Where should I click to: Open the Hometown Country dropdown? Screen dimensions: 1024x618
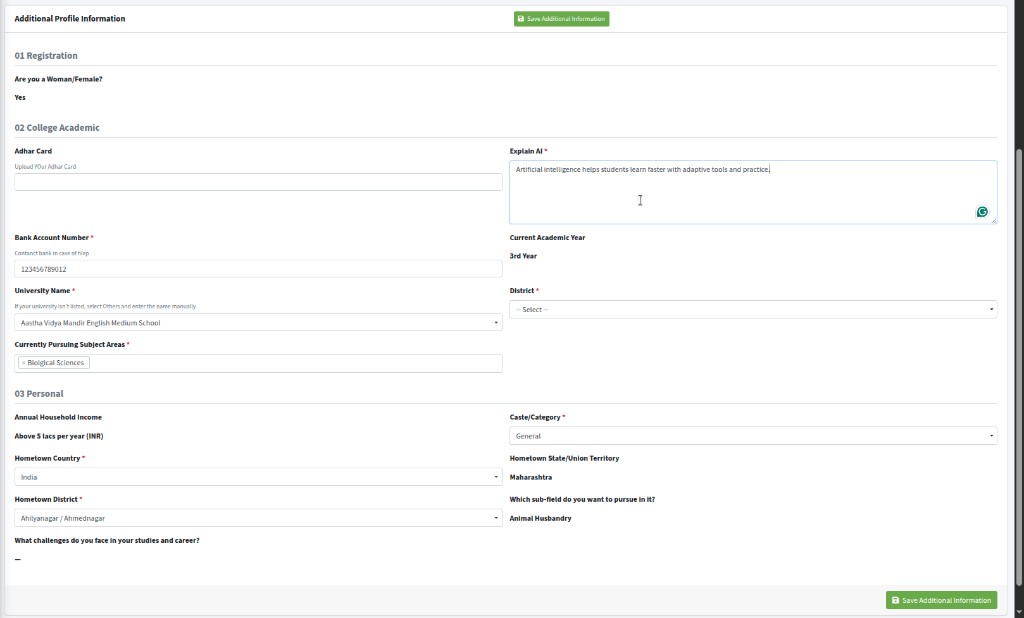tap(258, 477)
